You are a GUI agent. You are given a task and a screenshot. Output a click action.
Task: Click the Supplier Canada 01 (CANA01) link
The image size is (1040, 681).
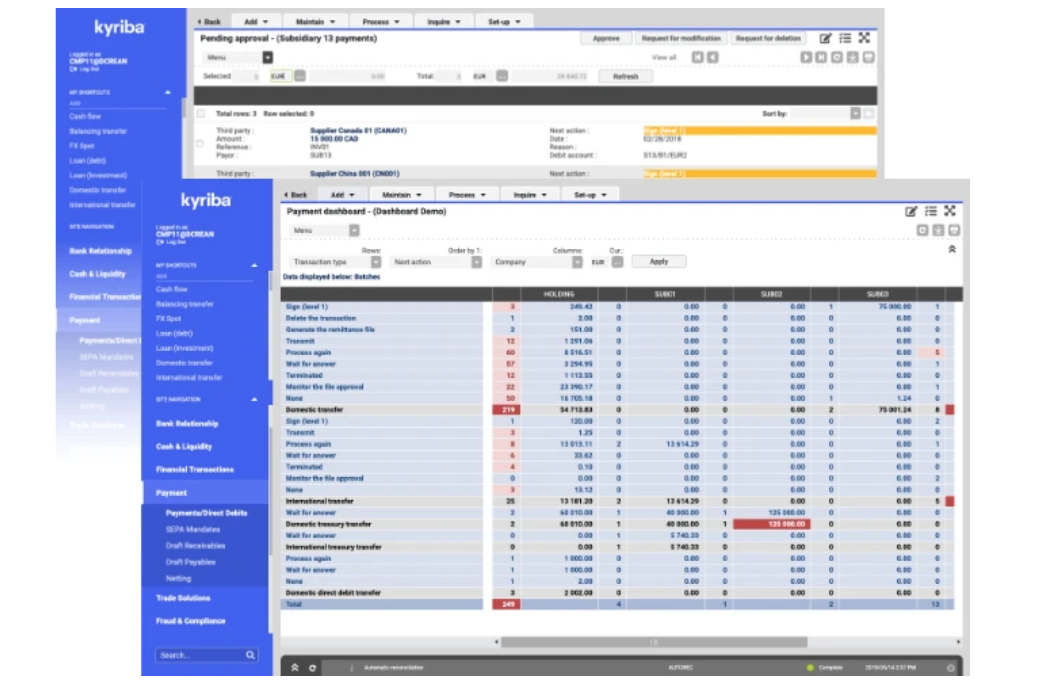tap(358, 131)
